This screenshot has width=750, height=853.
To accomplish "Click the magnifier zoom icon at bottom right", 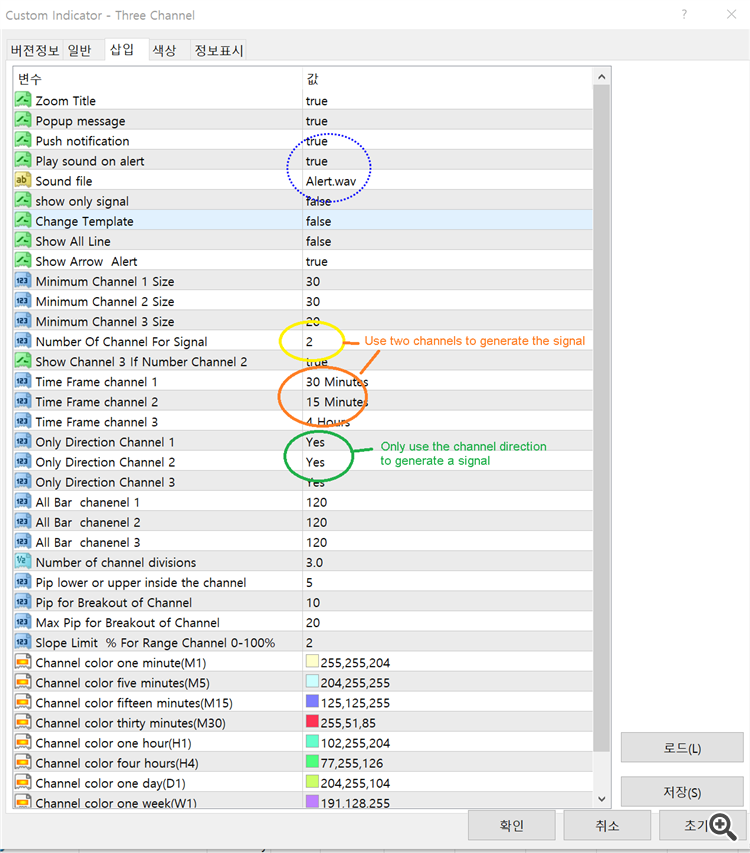I will pos(723,826).
